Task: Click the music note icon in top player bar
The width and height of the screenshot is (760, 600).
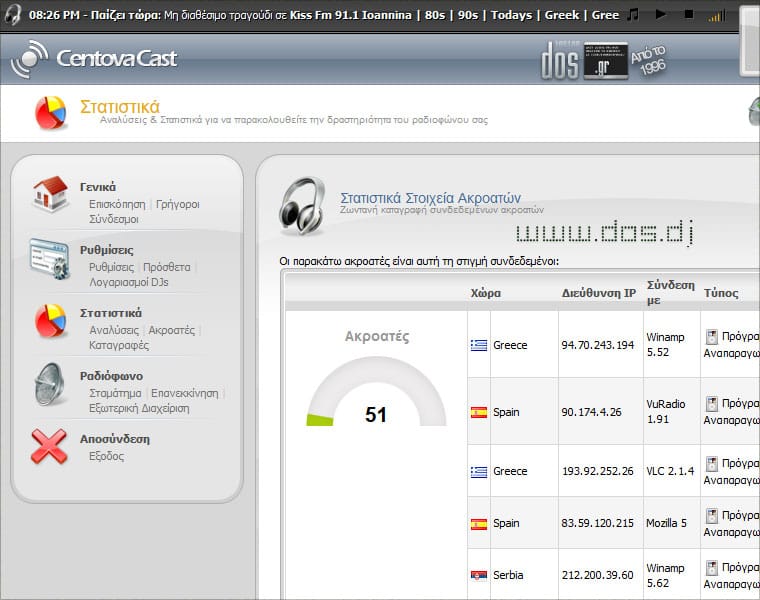Action: (x=632, y=15)
